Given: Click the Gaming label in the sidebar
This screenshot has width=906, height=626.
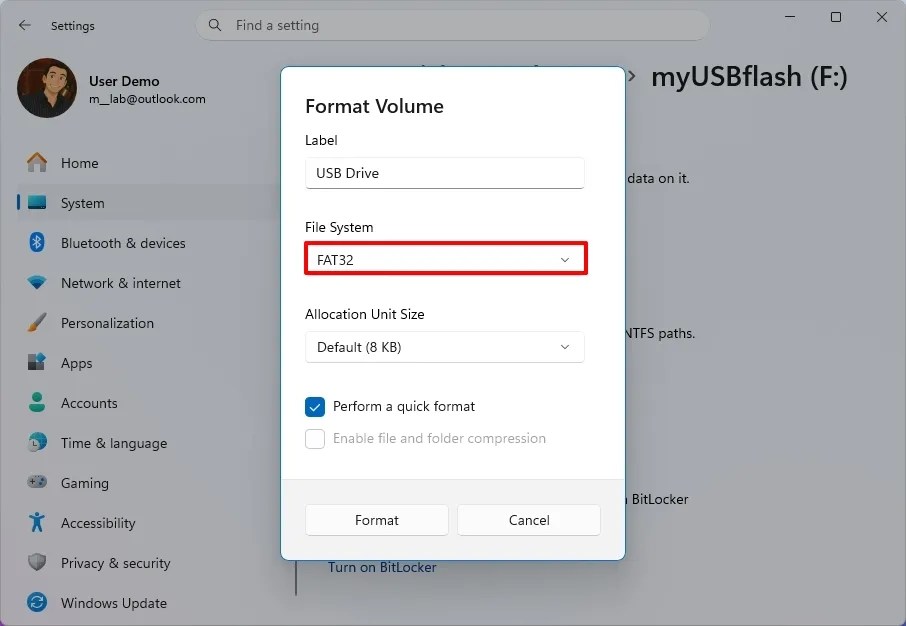Looking at the screenshot, I should click(85, 483).
